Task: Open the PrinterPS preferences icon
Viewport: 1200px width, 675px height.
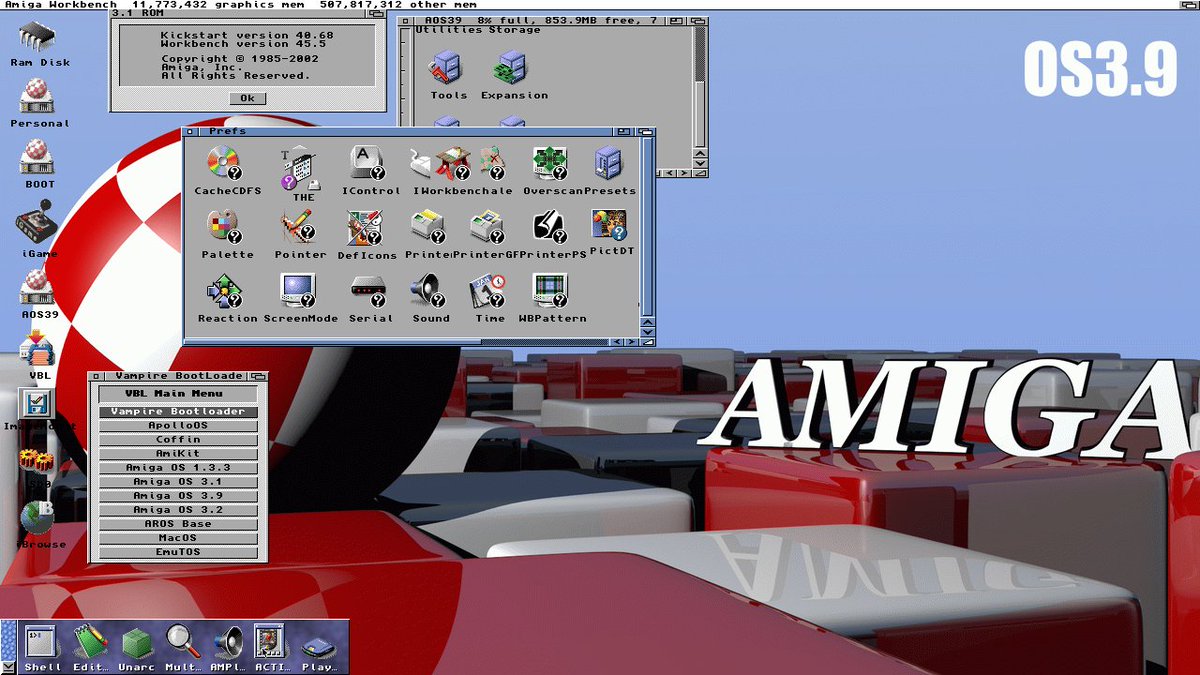Action: [x=550, y=227]
